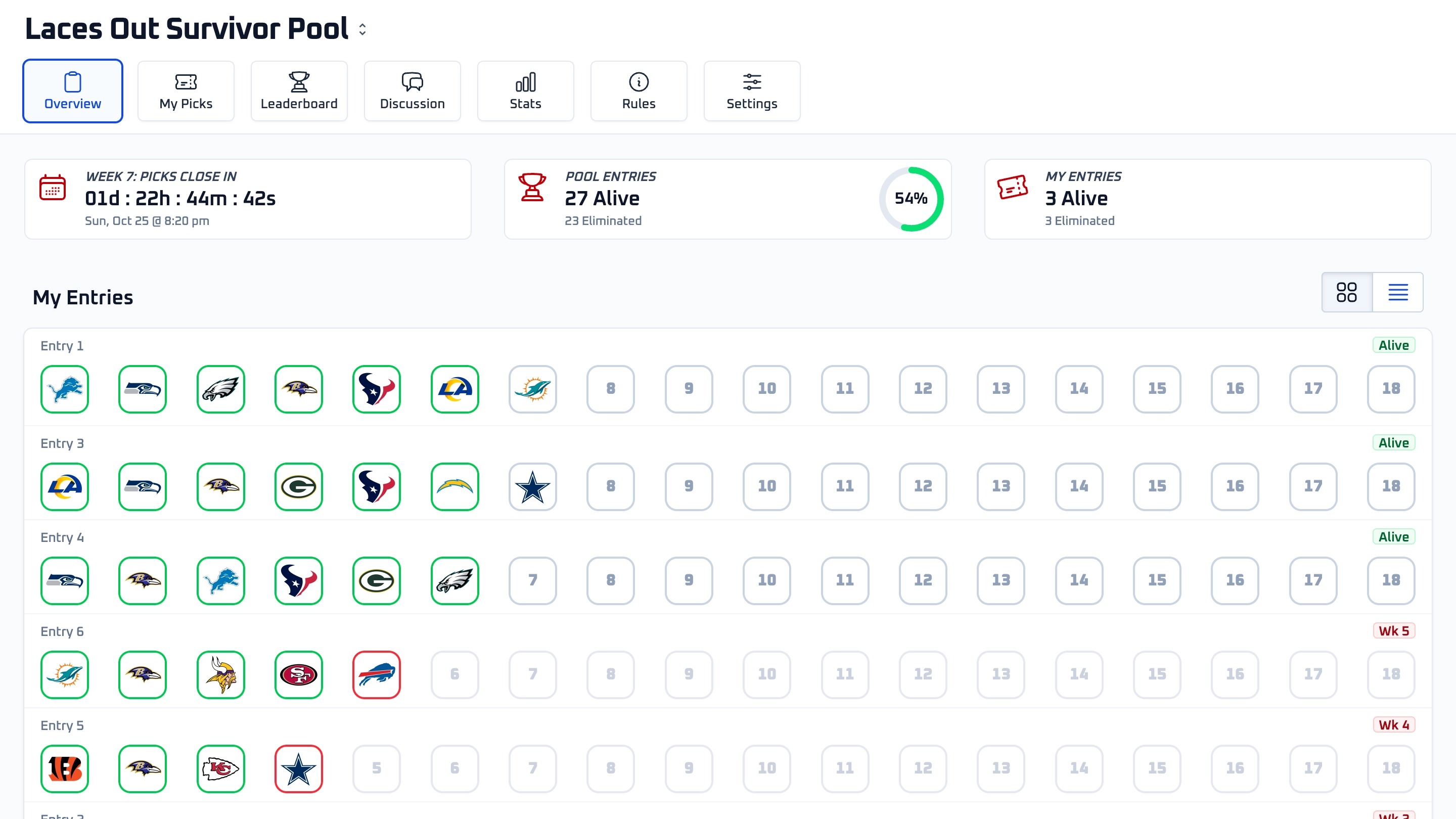Open the Discussion tab
1456x819 pixels.
click(413, 91)
